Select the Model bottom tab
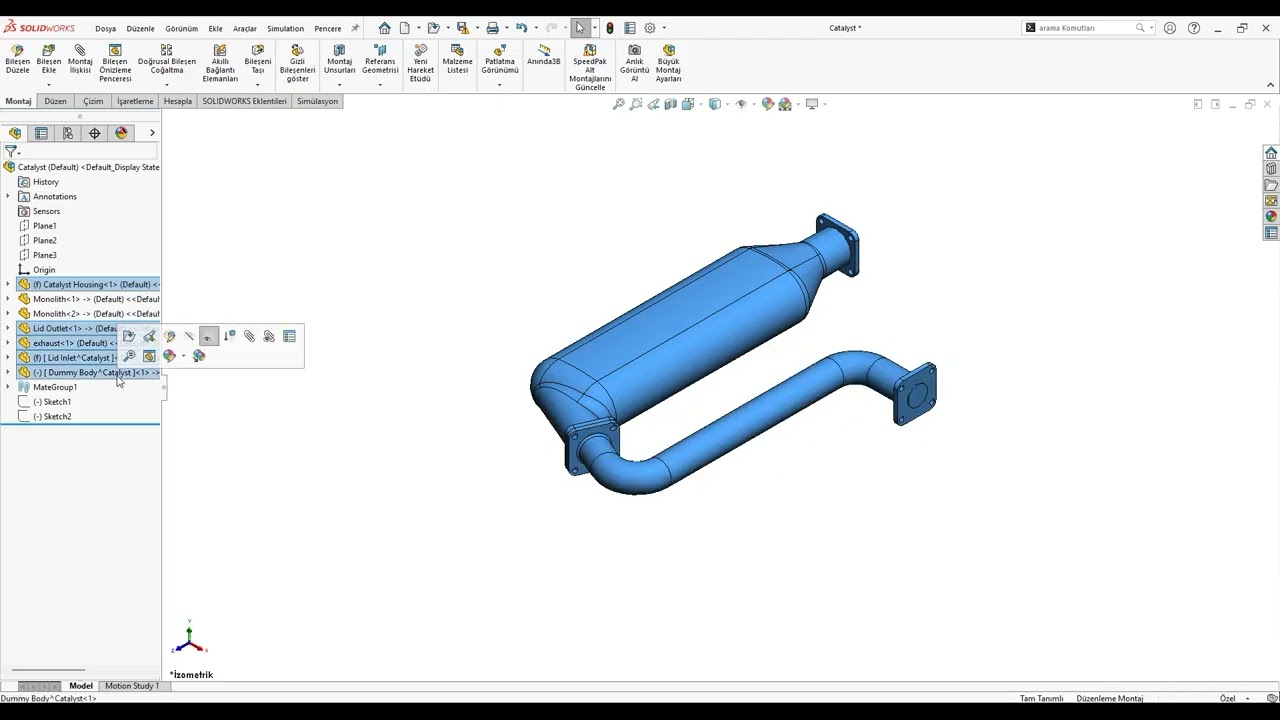This screenshot has height=720, width=1280. click(x=81, y=686)
